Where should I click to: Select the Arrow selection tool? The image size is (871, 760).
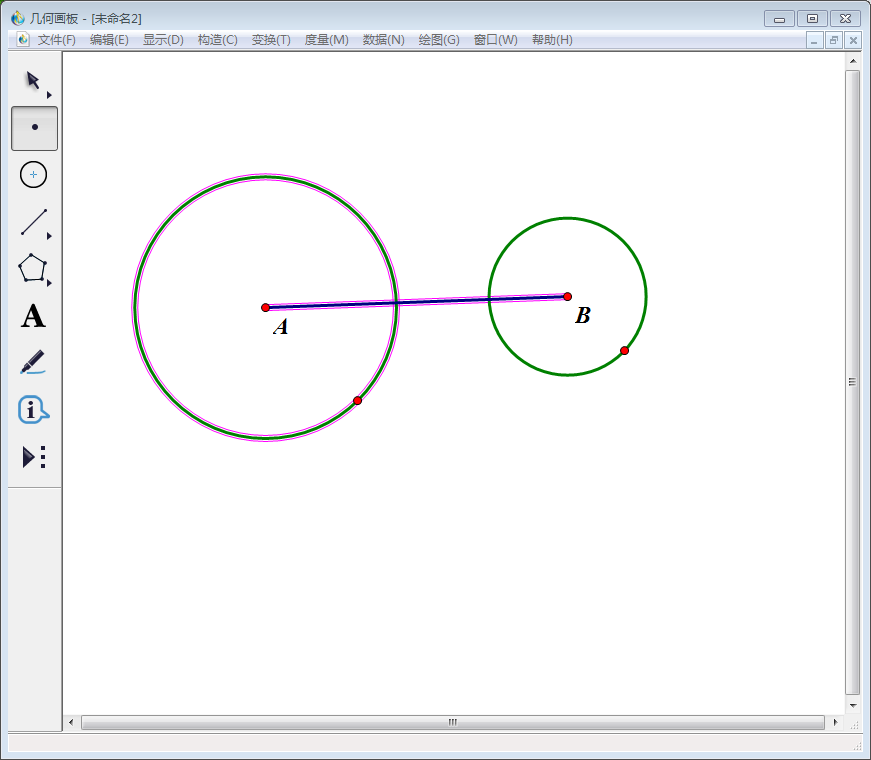pos(32,81)
